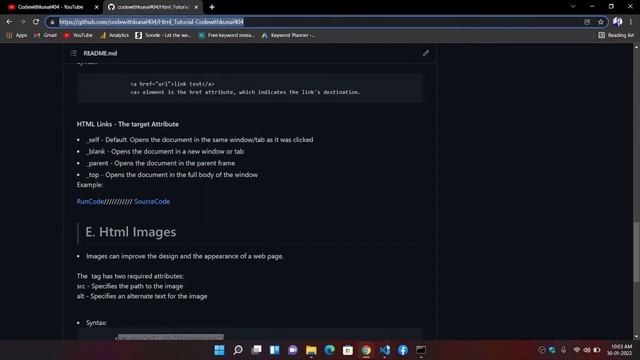Open taskbar Search
This screenshot has height=360, width=640.
[238, 350]
